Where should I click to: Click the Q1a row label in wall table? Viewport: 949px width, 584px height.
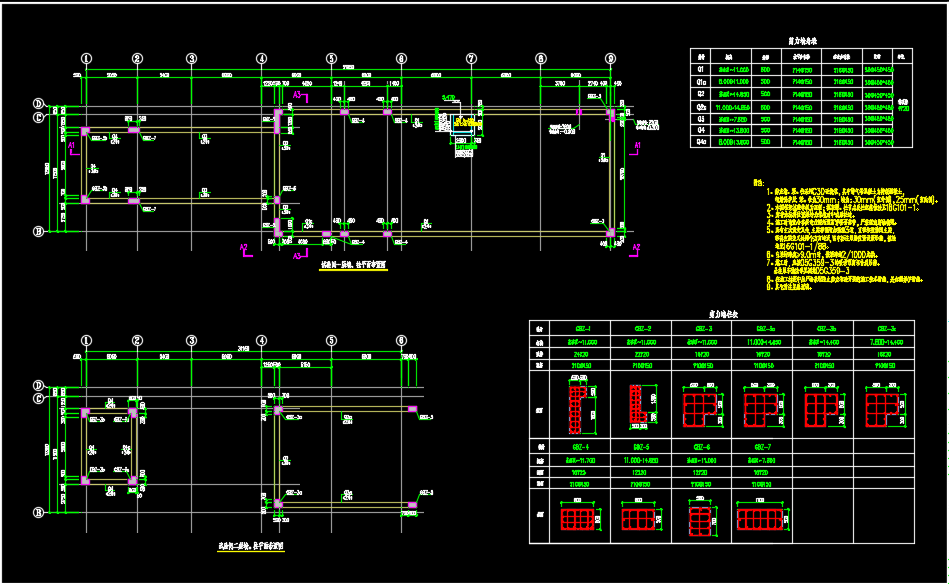[x=701, y=82]
